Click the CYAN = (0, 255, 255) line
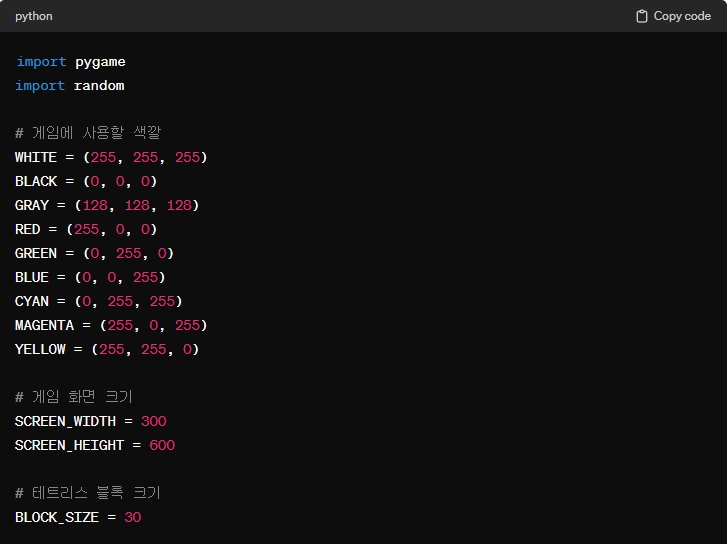Screen dimensions: 727x544 99,301
